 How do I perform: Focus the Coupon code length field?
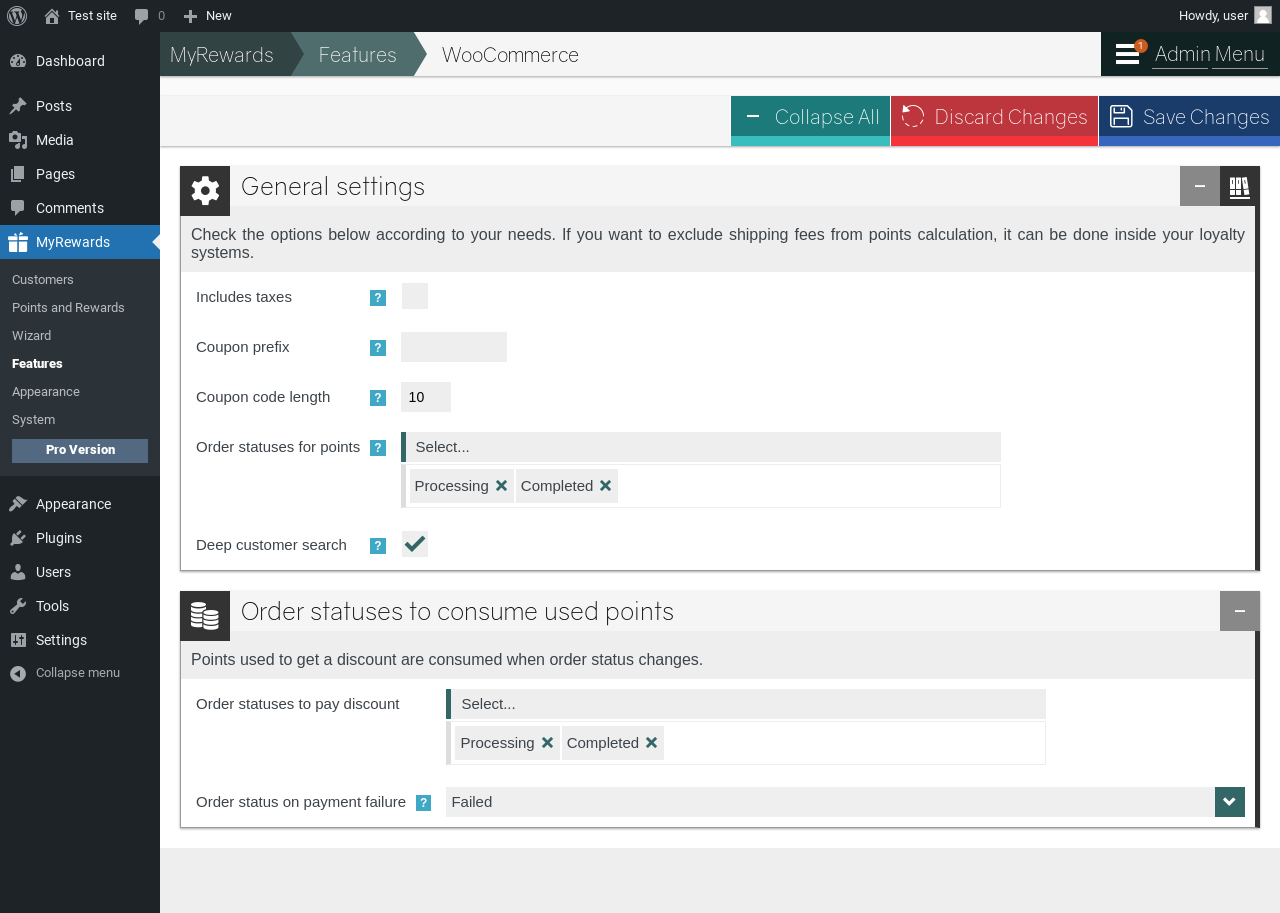tap(426, 397)
